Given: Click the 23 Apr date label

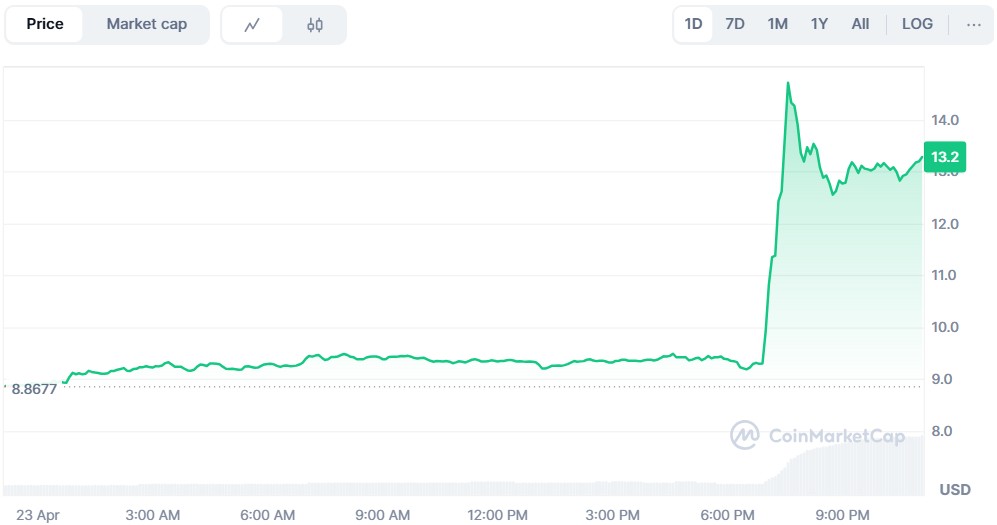Looking at the screenshot, I should coord(37,515).
